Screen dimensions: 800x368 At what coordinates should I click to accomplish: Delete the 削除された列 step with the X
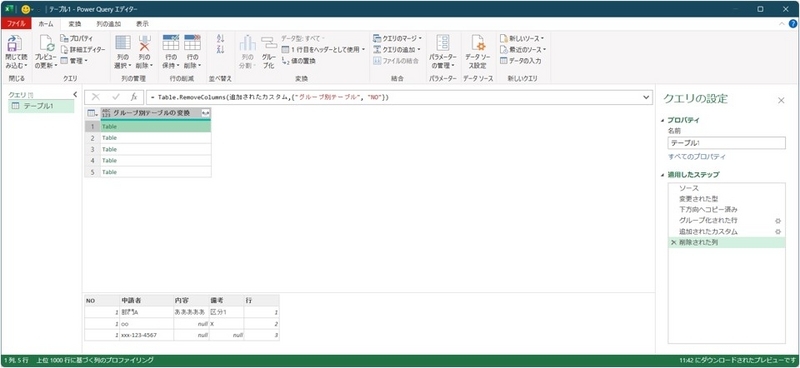pos(673,243)
